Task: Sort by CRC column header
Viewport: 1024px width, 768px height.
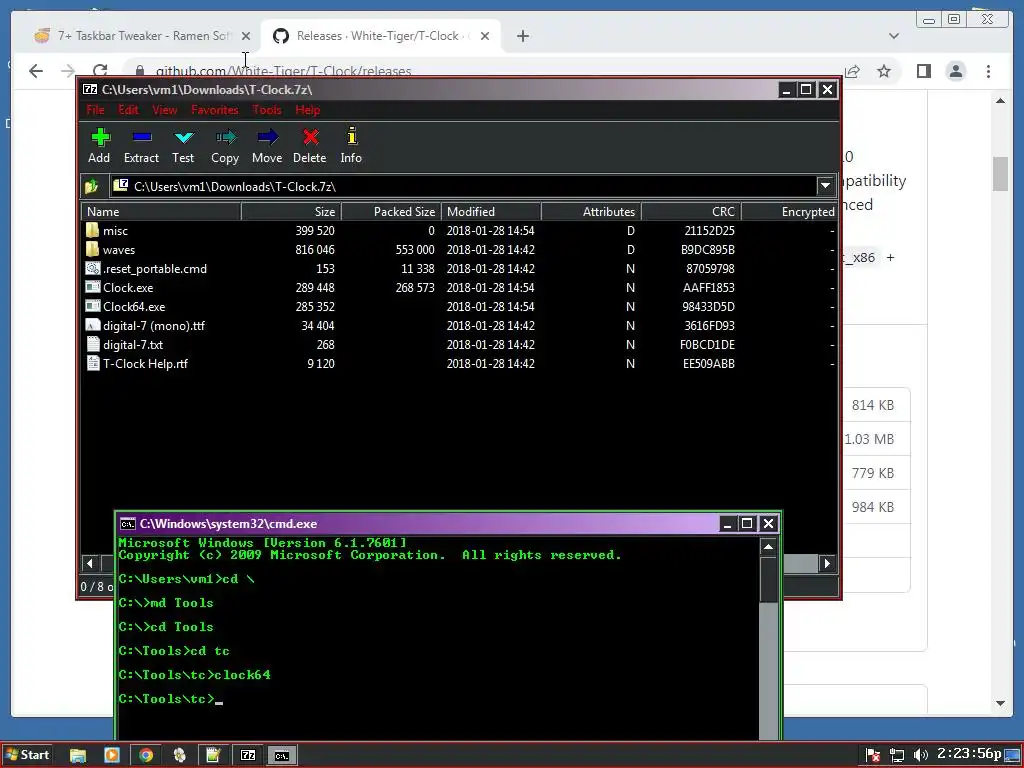Action: 691,212
